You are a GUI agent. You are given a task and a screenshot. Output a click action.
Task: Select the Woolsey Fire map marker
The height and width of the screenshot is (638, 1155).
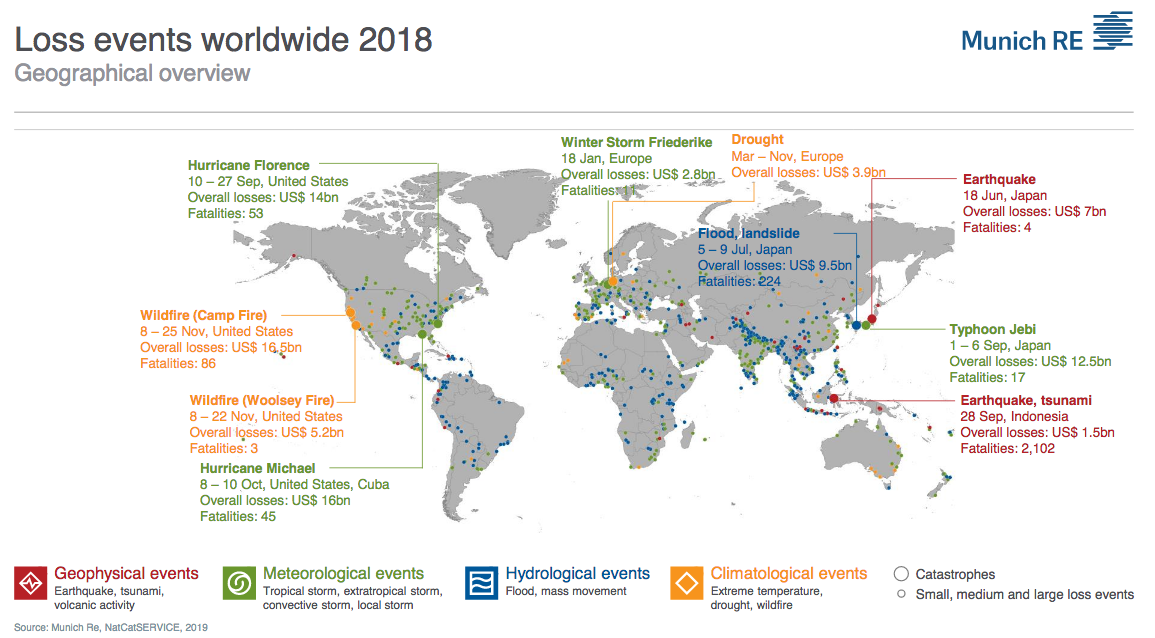(x=356, y=325)
